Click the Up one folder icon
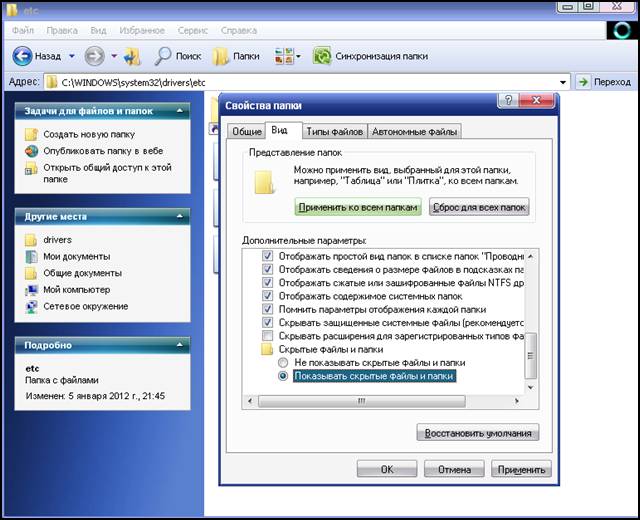The width and height of the screenshot is (640, 520). click(133, 56)
